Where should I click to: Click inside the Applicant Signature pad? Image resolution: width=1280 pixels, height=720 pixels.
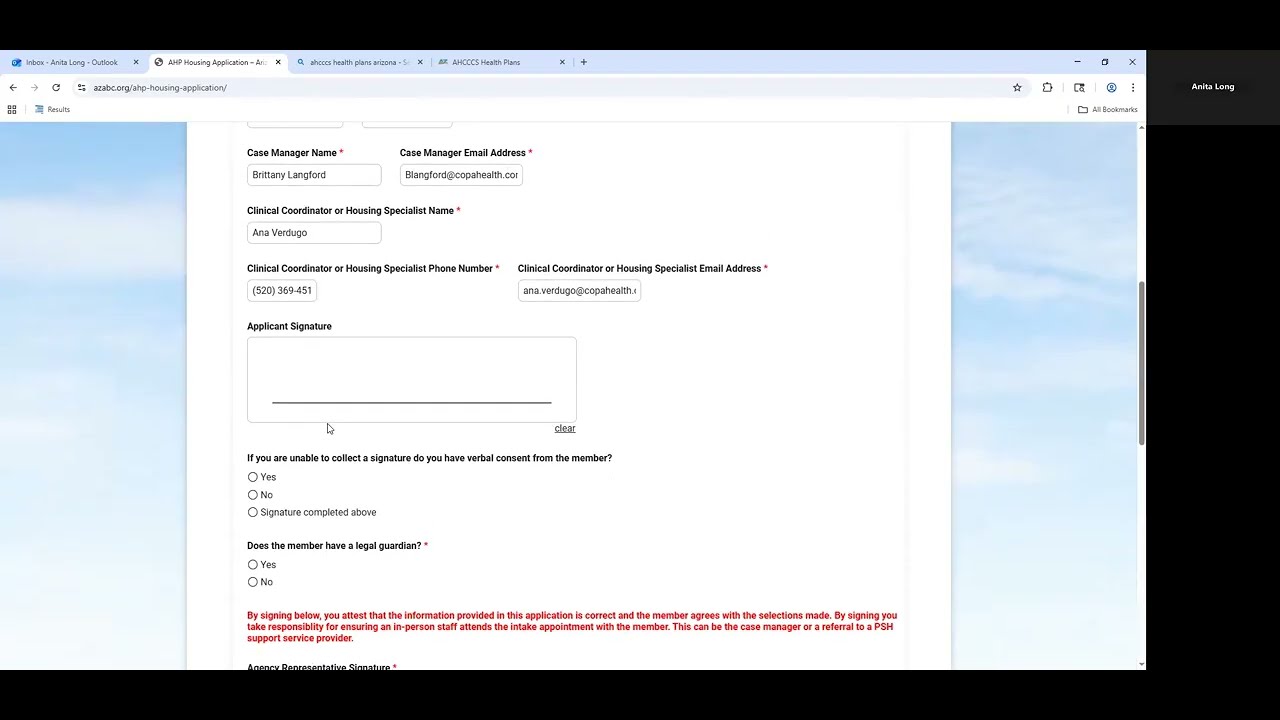coord(412,380)
